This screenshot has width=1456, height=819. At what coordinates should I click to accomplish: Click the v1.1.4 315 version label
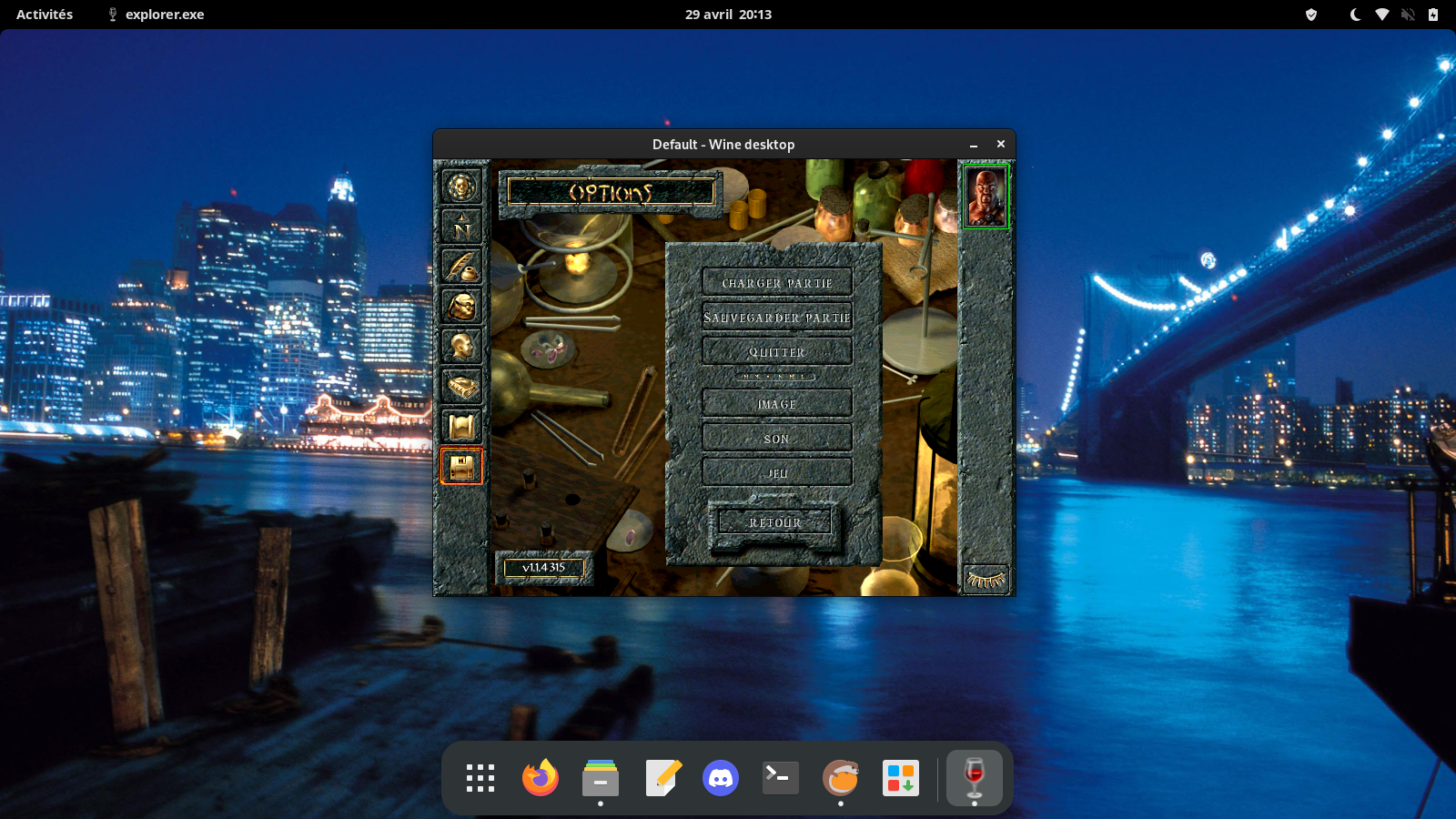pos(544,568)
